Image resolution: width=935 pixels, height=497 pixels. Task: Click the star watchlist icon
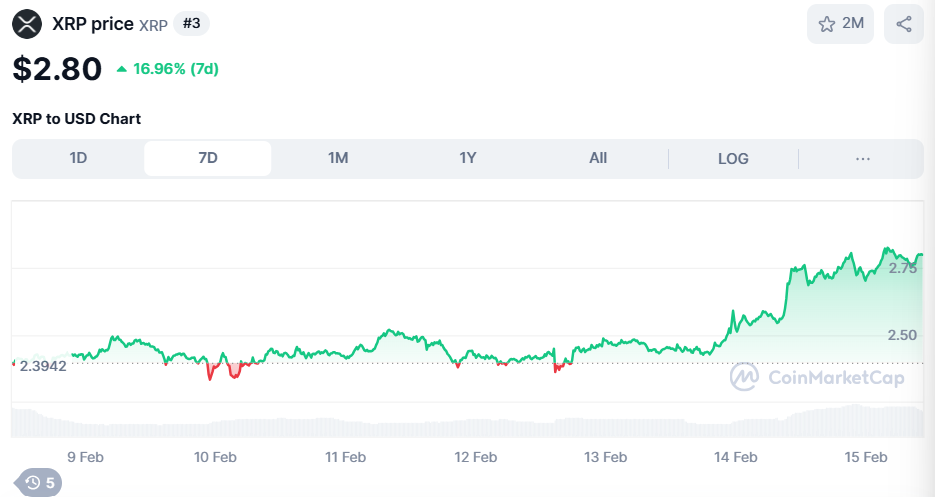click(826, 24)
